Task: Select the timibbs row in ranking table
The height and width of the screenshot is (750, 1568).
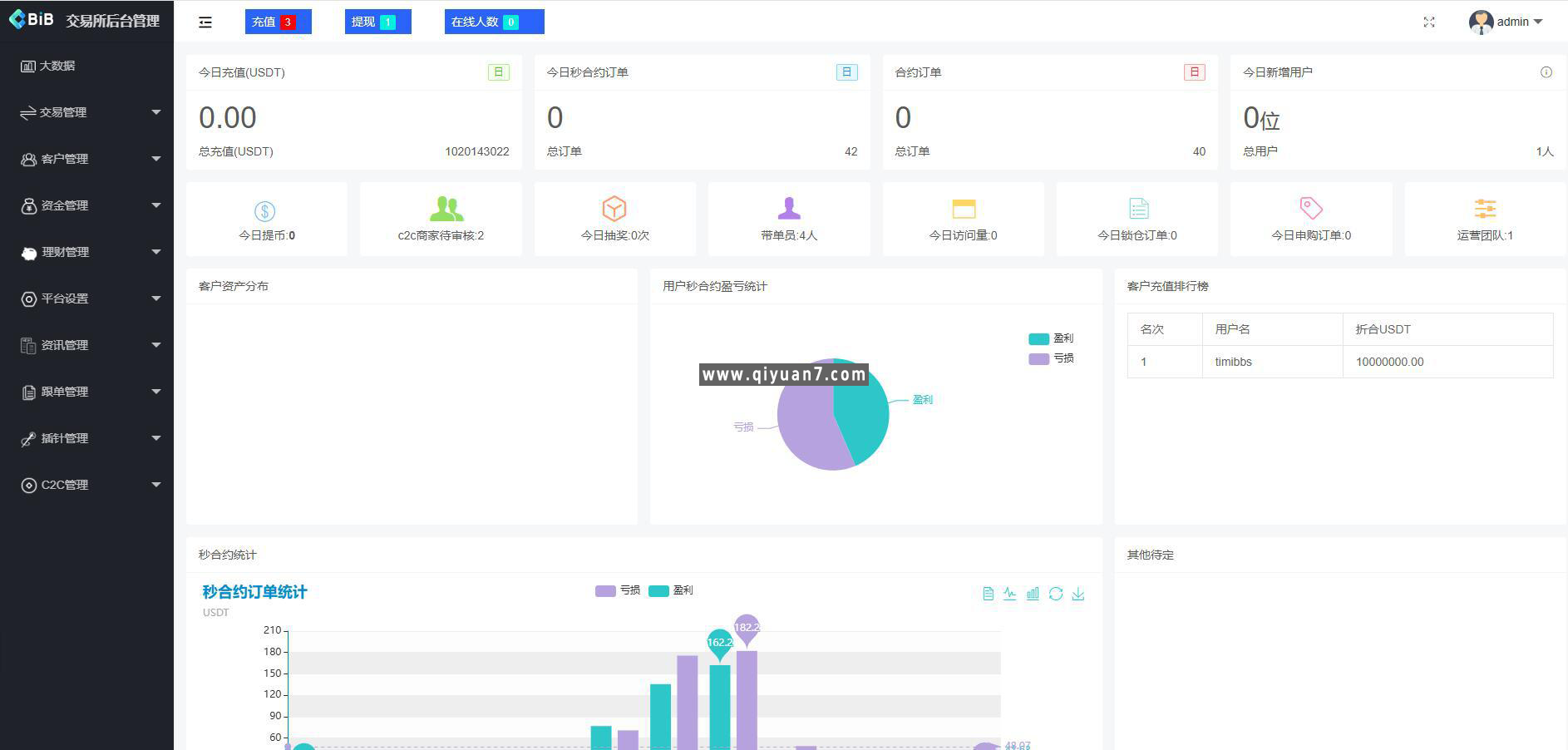Action: [1339, 362]
